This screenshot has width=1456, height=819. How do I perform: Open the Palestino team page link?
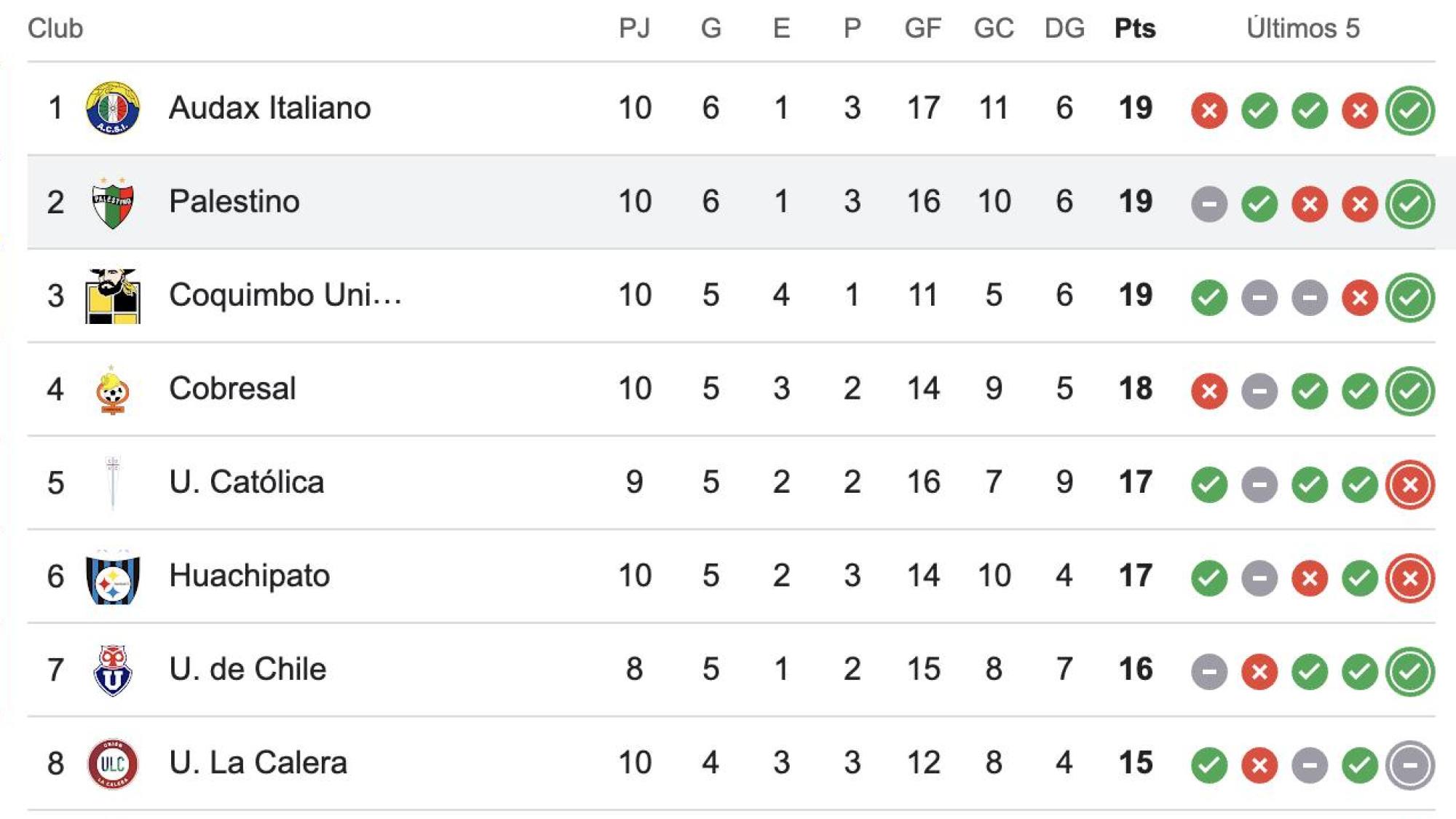(234, 200)
